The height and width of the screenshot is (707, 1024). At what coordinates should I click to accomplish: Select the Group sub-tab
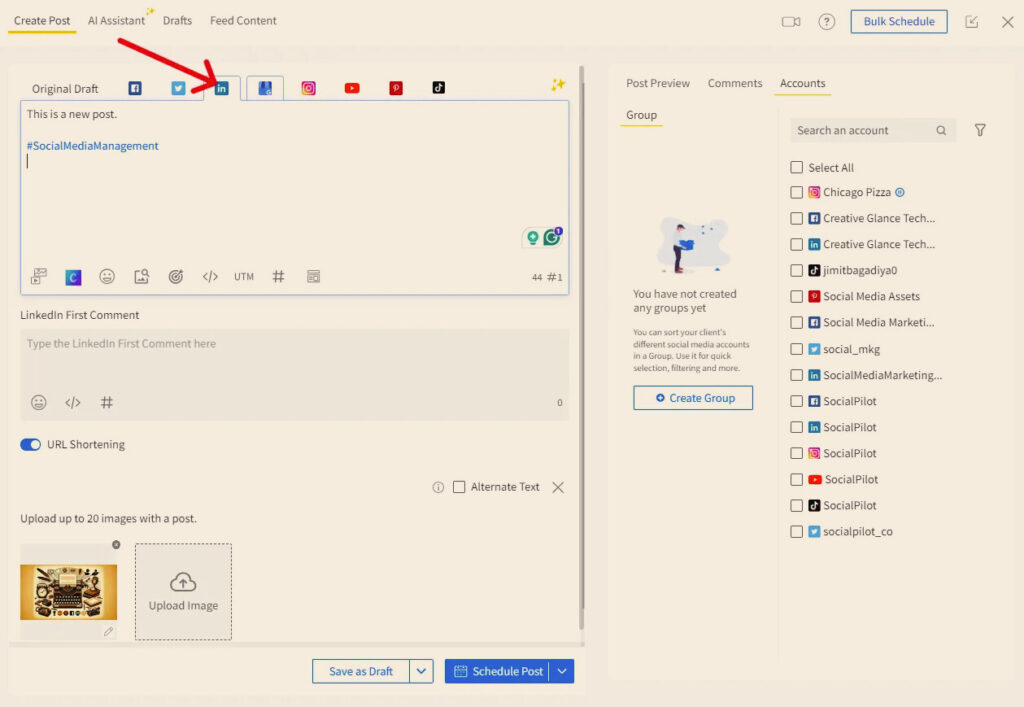pyautogui.click(x=641, y=115)
